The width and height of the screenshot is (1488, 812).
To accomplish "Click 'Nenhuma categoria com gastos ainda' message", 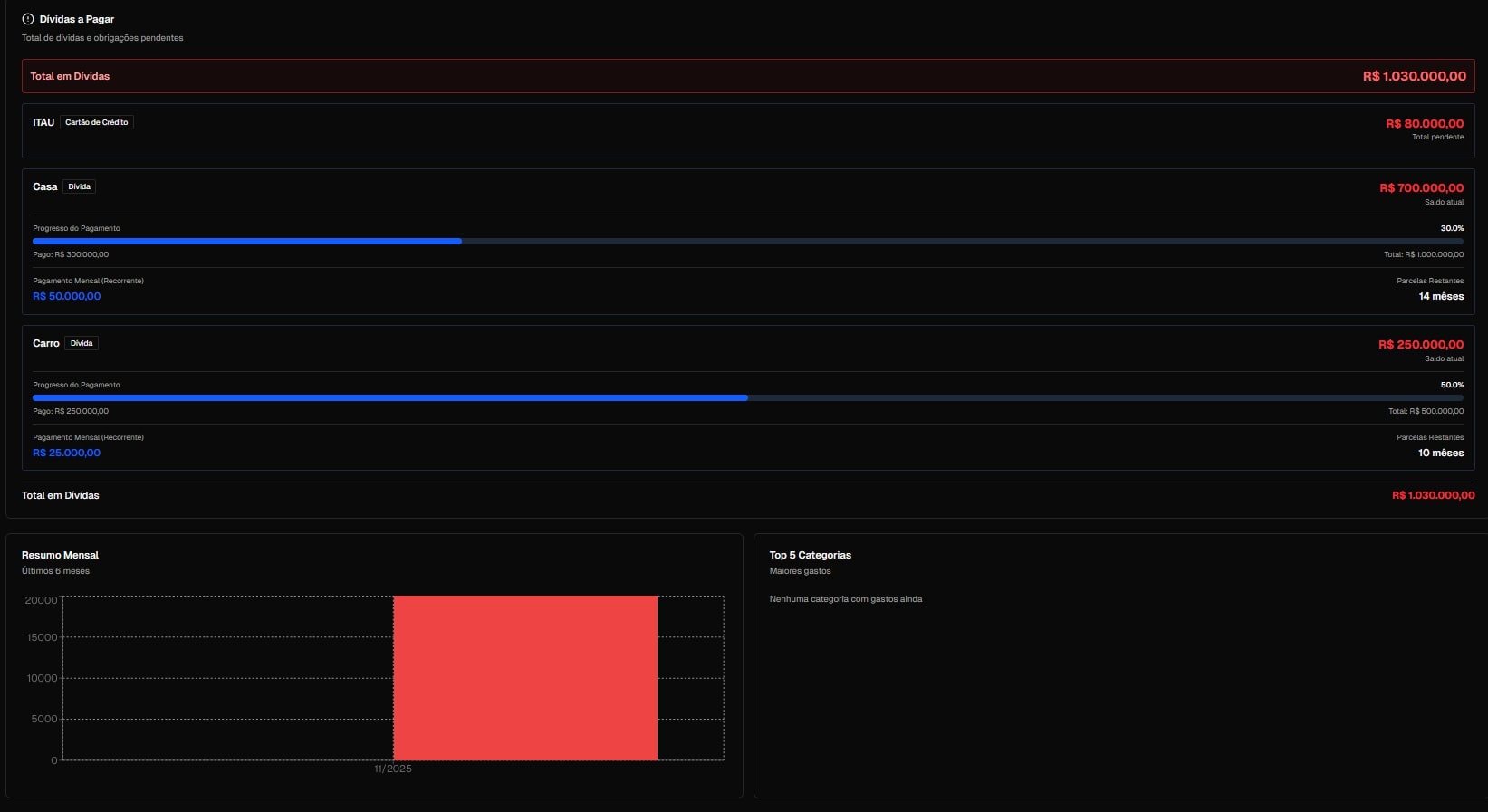I will pos(846,599).
